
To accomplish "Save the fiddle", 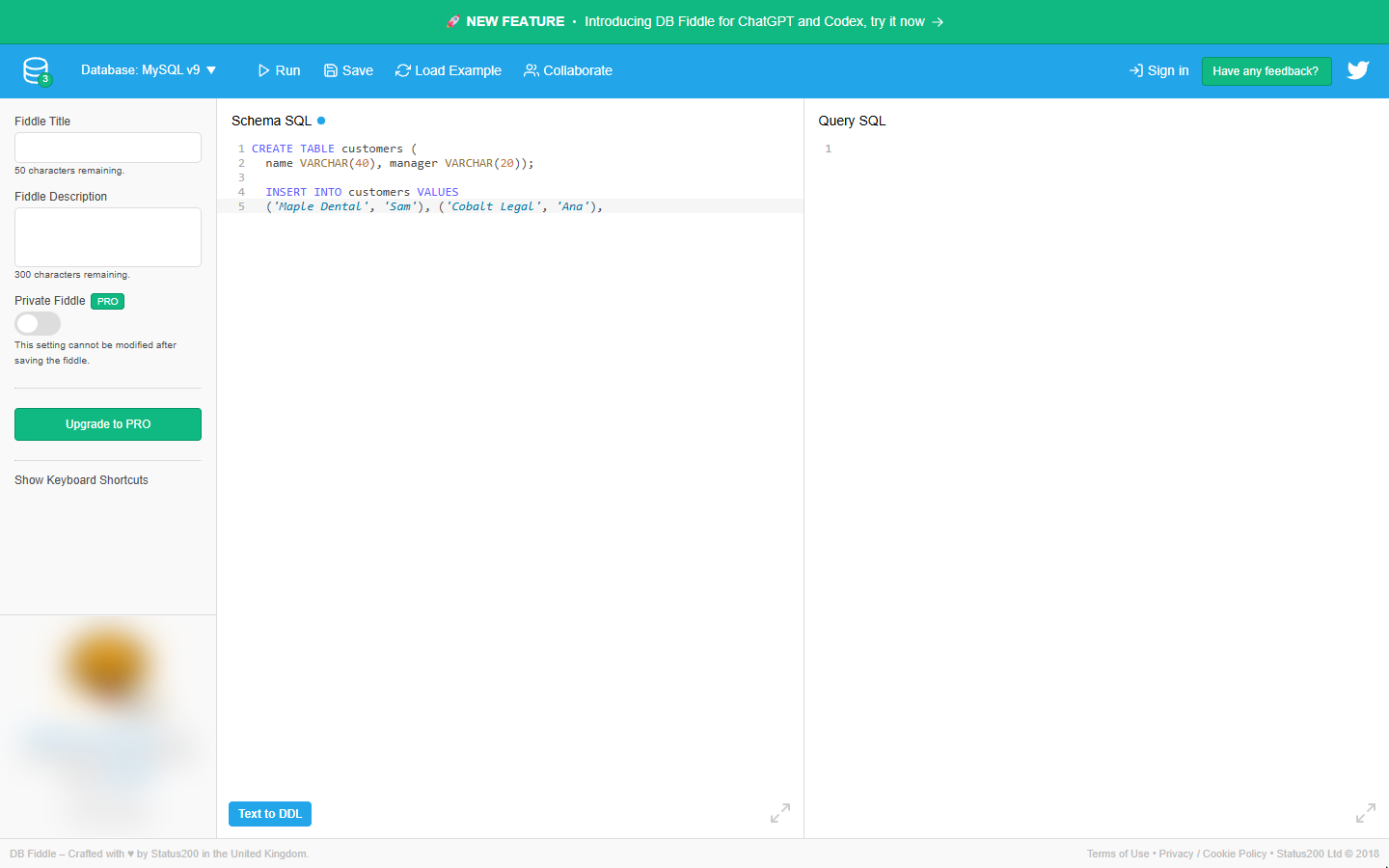I will pos(348,71).
